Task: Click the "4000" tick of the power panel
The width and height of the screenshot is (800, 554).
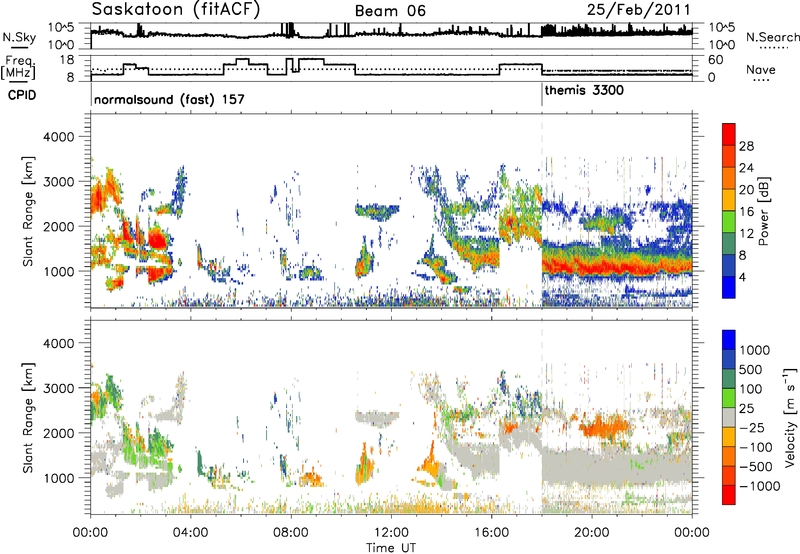Action: click(x=58, y=137)
